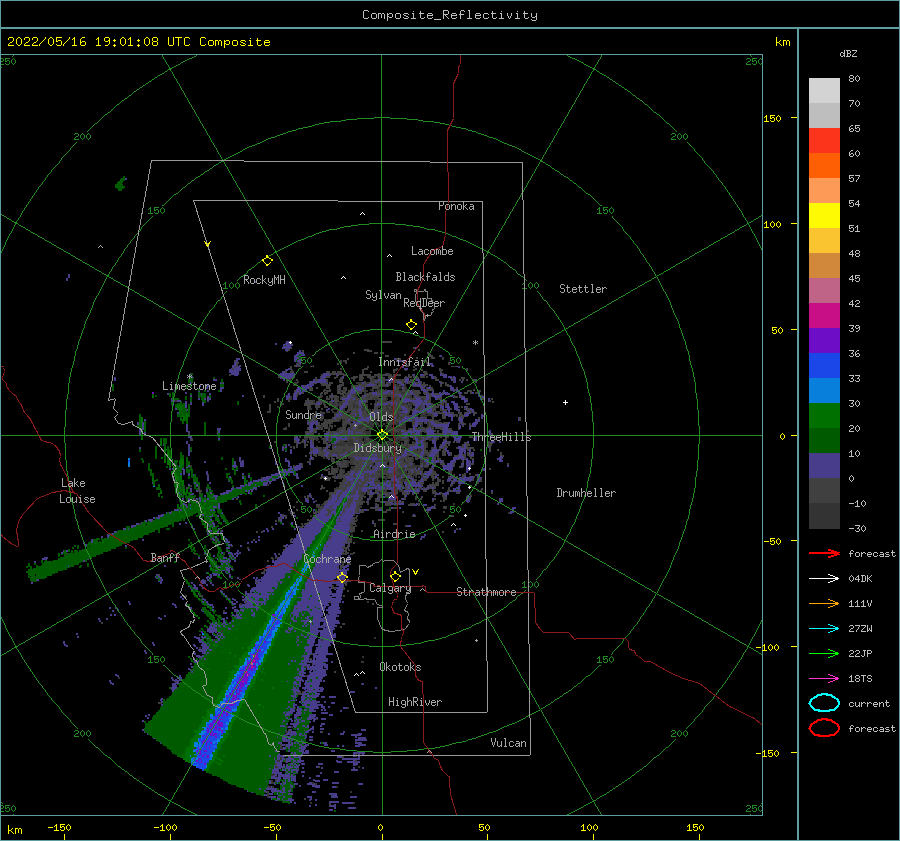This screenshot has height=841, width=900.
Task: Select the 51 dBZ yellow color swatch
Action: (x=824, y=216)
